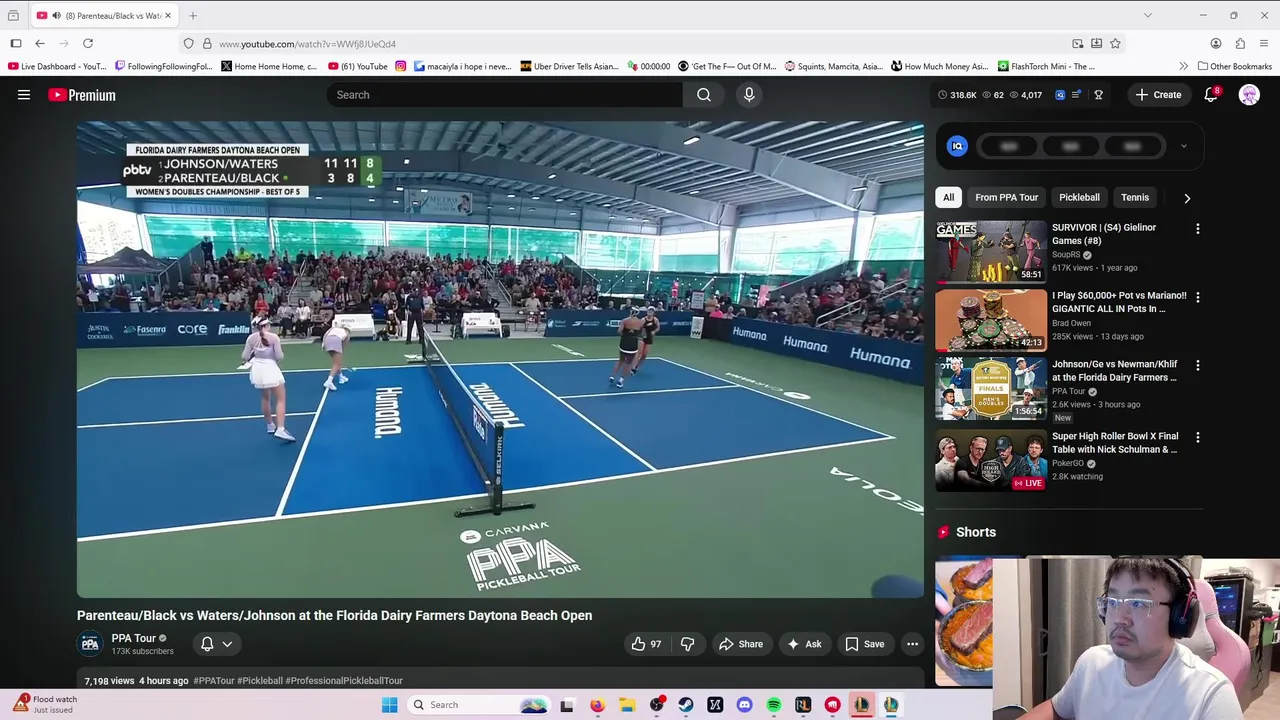The width and height of the screenshot is (1280, 720).
Task: Toggle the browser sidebar icon
Action: [x=16, y=43]
